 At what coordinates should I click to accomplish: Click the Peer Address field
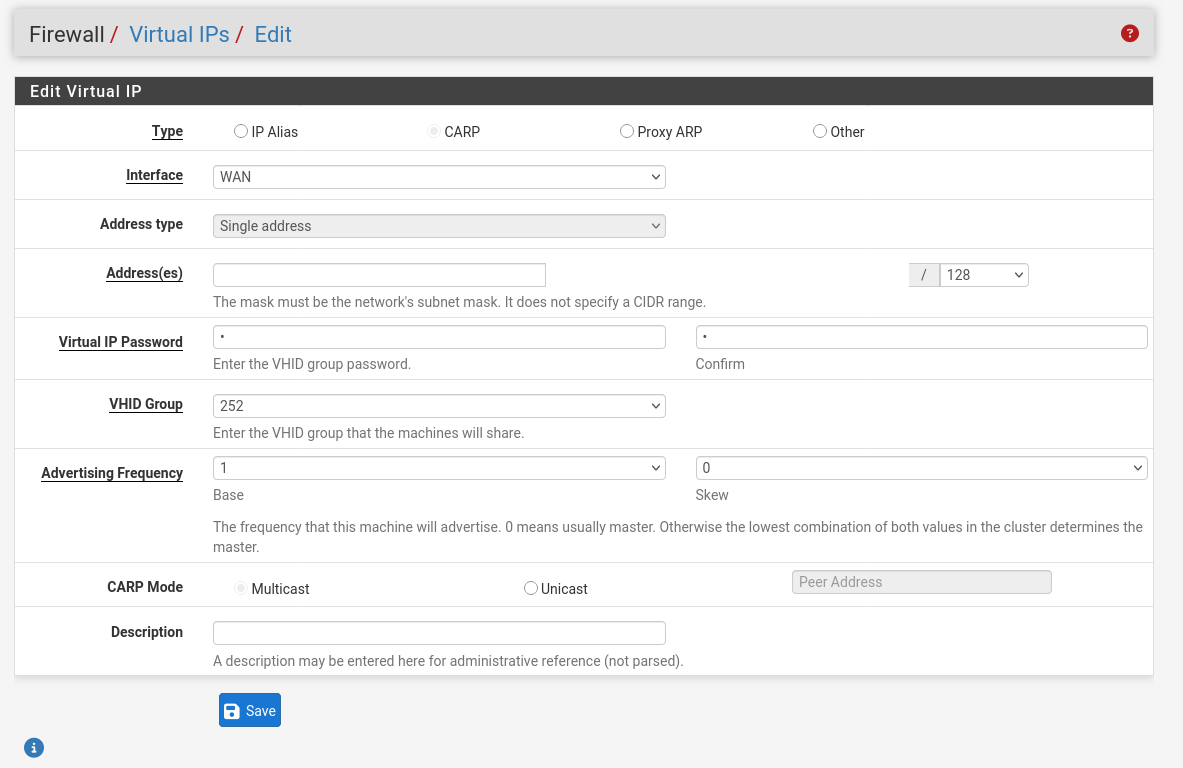pyautogui.click(x=921, y=582)
